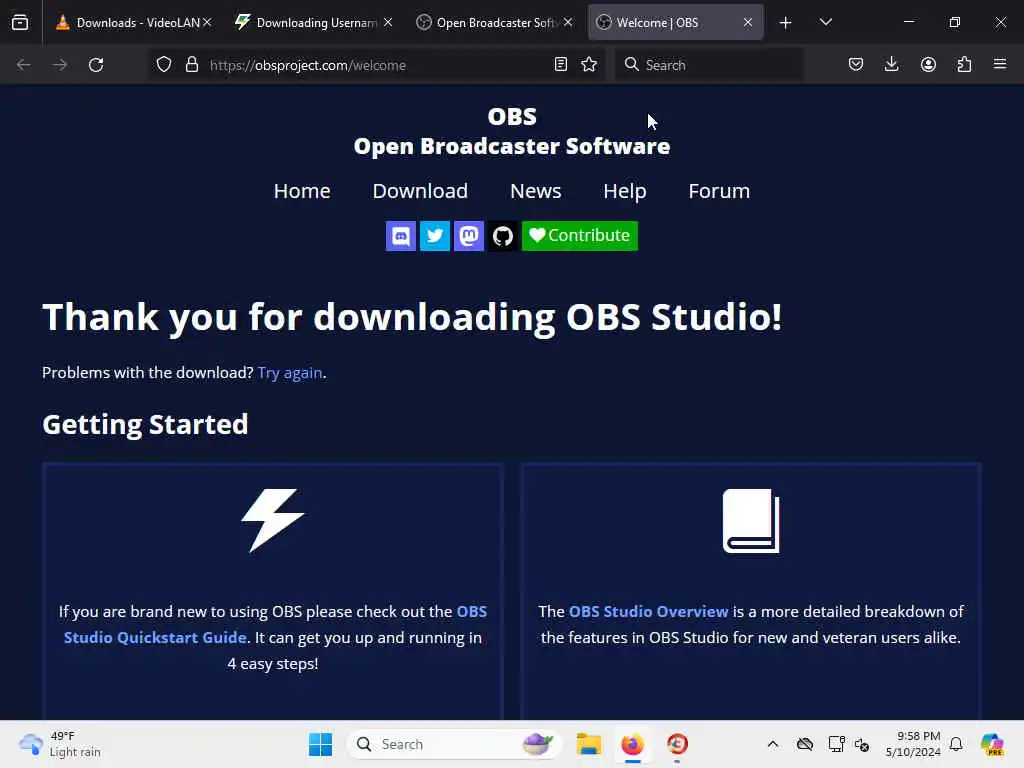Close the Welcome | OBS tab
This screenshot has width=1024, height=768.
point(748,23)
